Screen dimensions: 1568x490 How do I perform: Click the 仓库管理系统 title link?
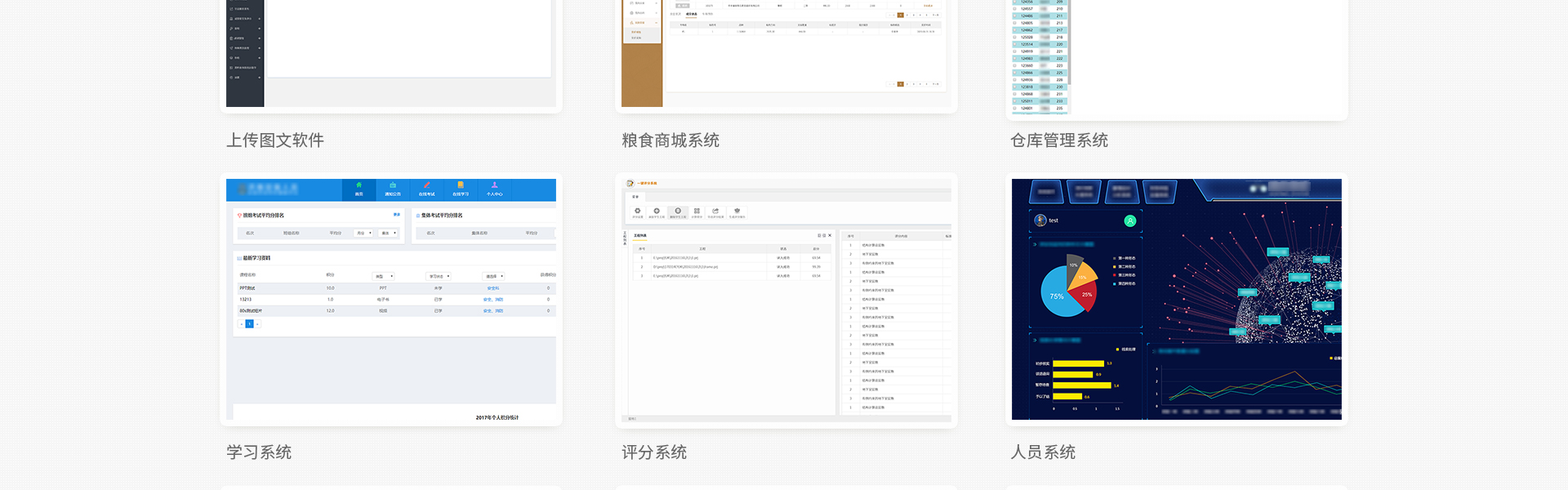click(1059, 140)
